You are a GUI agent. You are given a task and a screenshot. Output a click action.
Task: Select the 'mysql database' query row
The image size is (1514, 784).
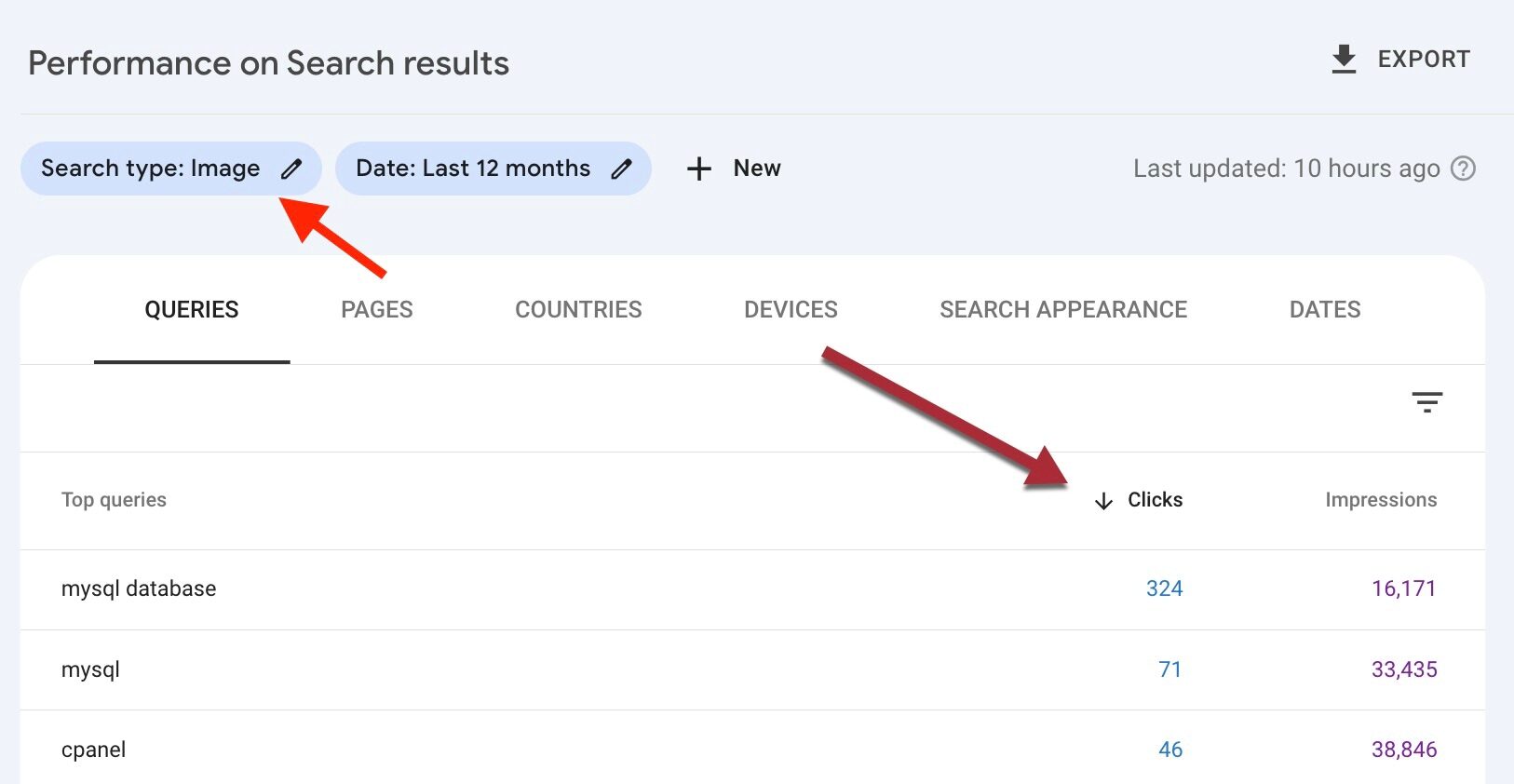(139, 588)
